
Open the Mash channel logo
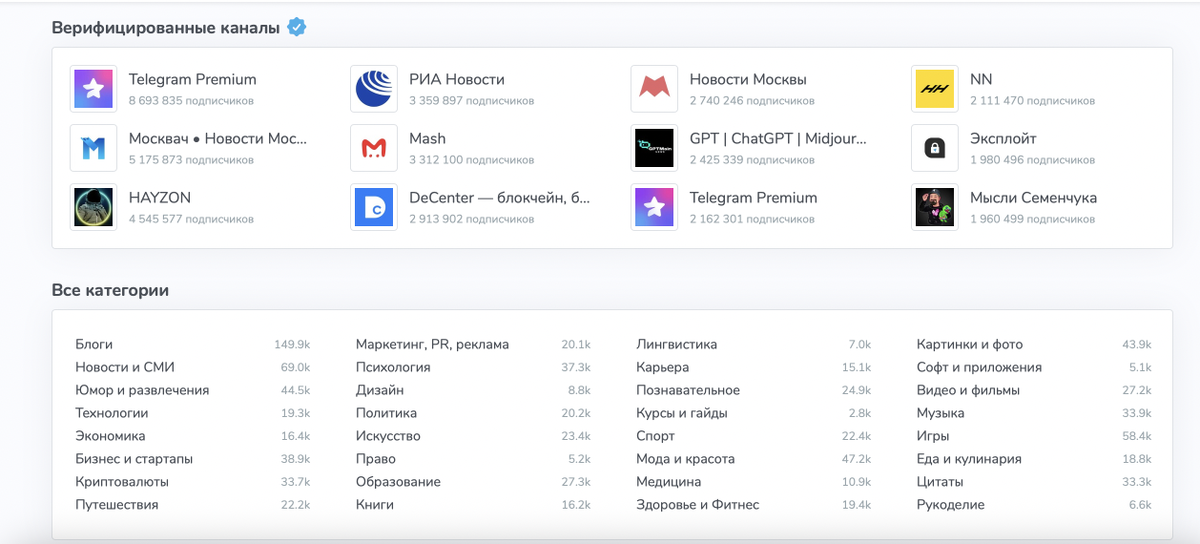(x=374, y=149)
